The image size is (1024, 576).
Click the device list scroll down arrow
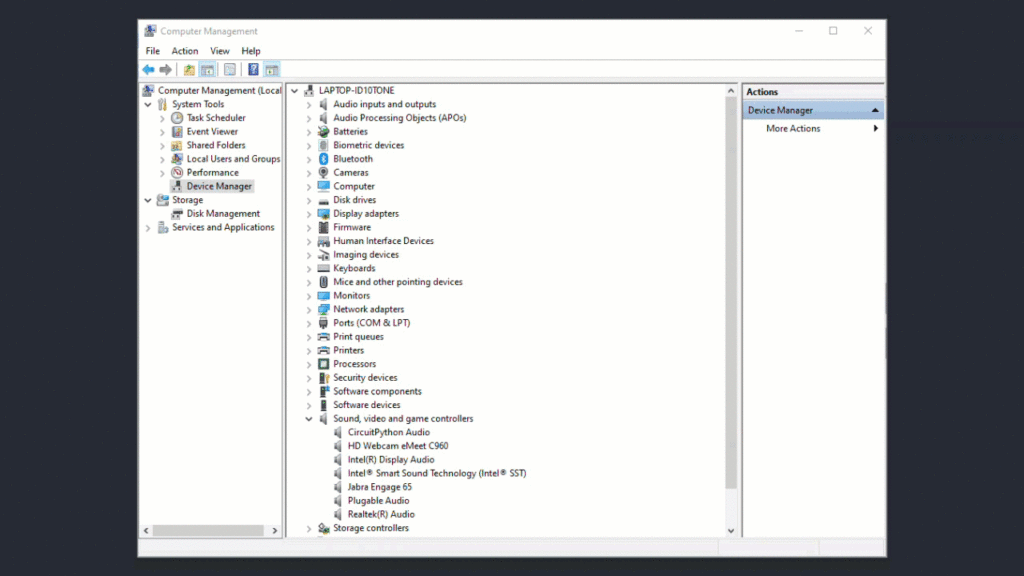coord(731,531)
